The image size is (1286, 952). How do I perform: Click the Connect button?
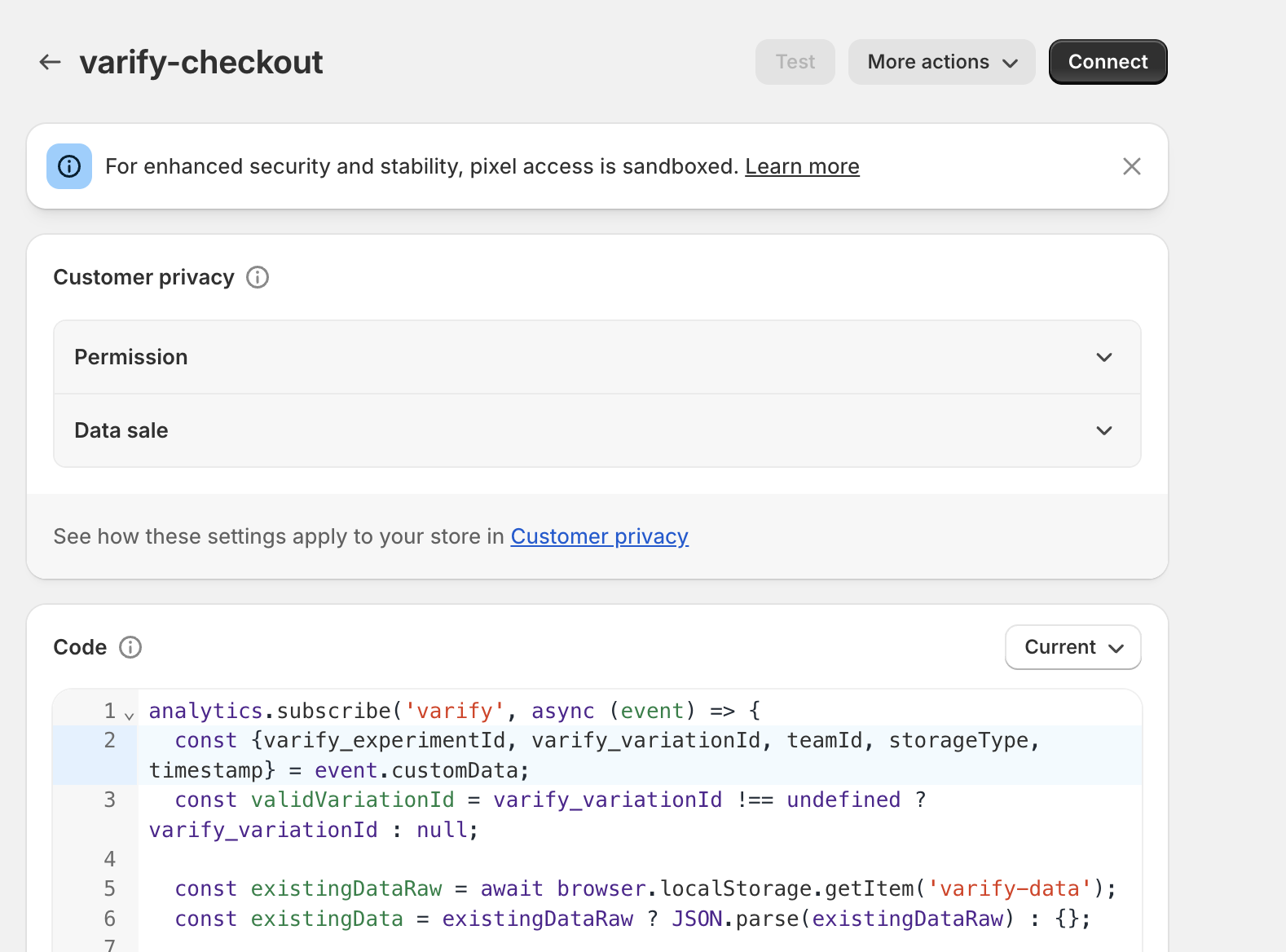click(x=1108, y=62)
